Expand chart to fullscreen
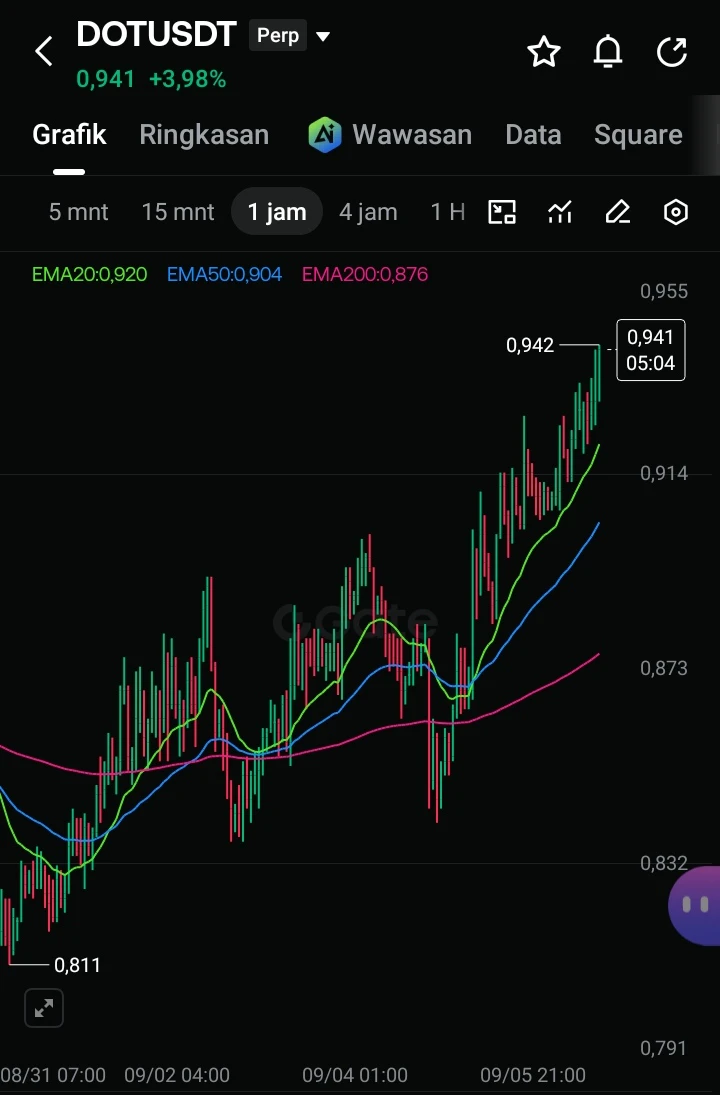 tap(44, 1008)
